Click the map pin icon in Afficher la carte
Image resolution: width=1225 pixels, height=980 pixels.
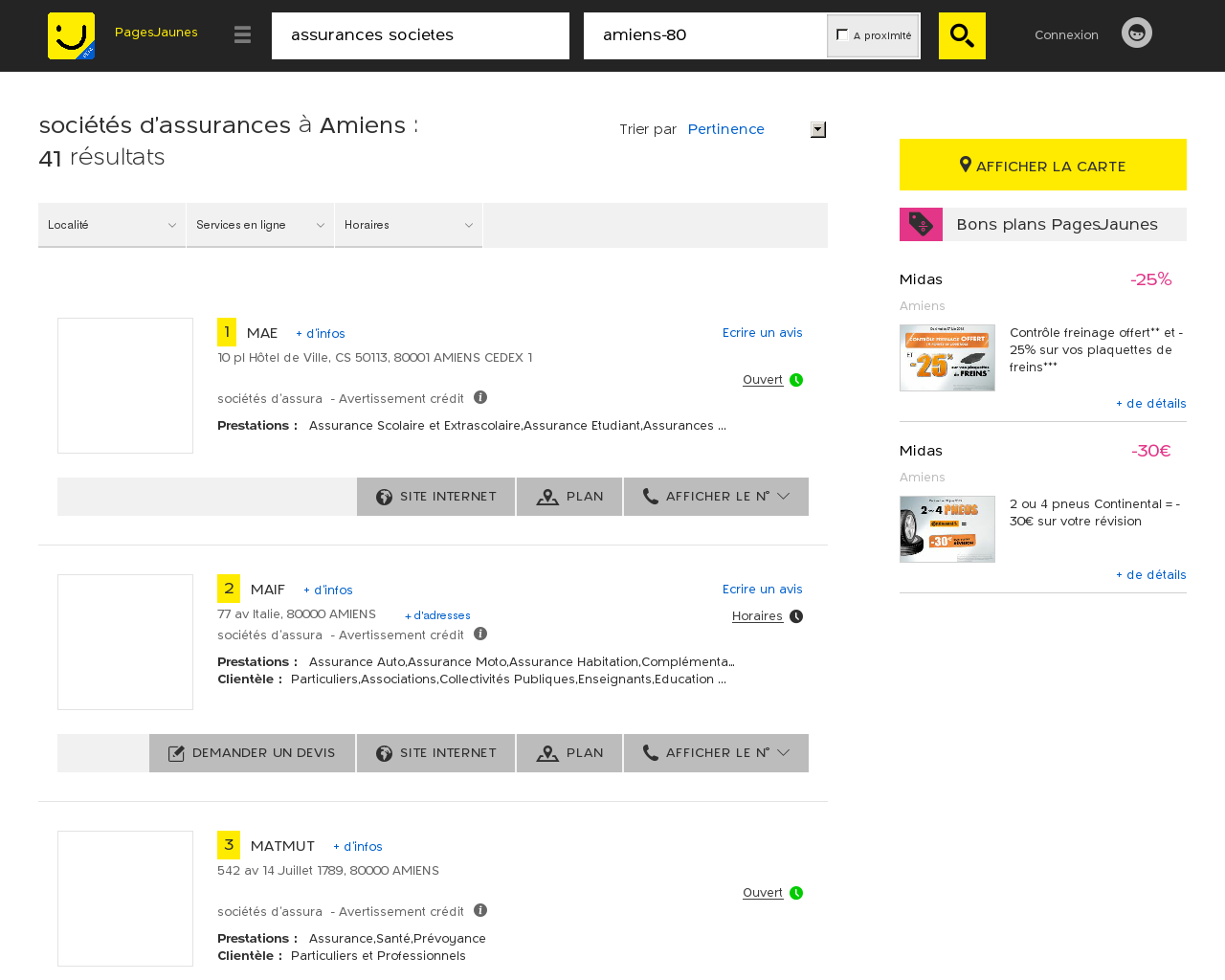click(966, 165)
